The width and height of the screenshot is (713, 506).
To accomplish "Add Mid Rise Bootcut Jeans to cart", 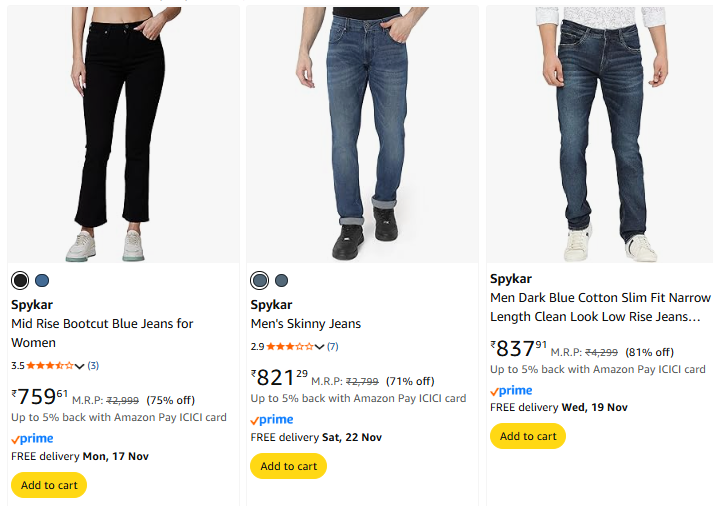I will click(49, 485).
